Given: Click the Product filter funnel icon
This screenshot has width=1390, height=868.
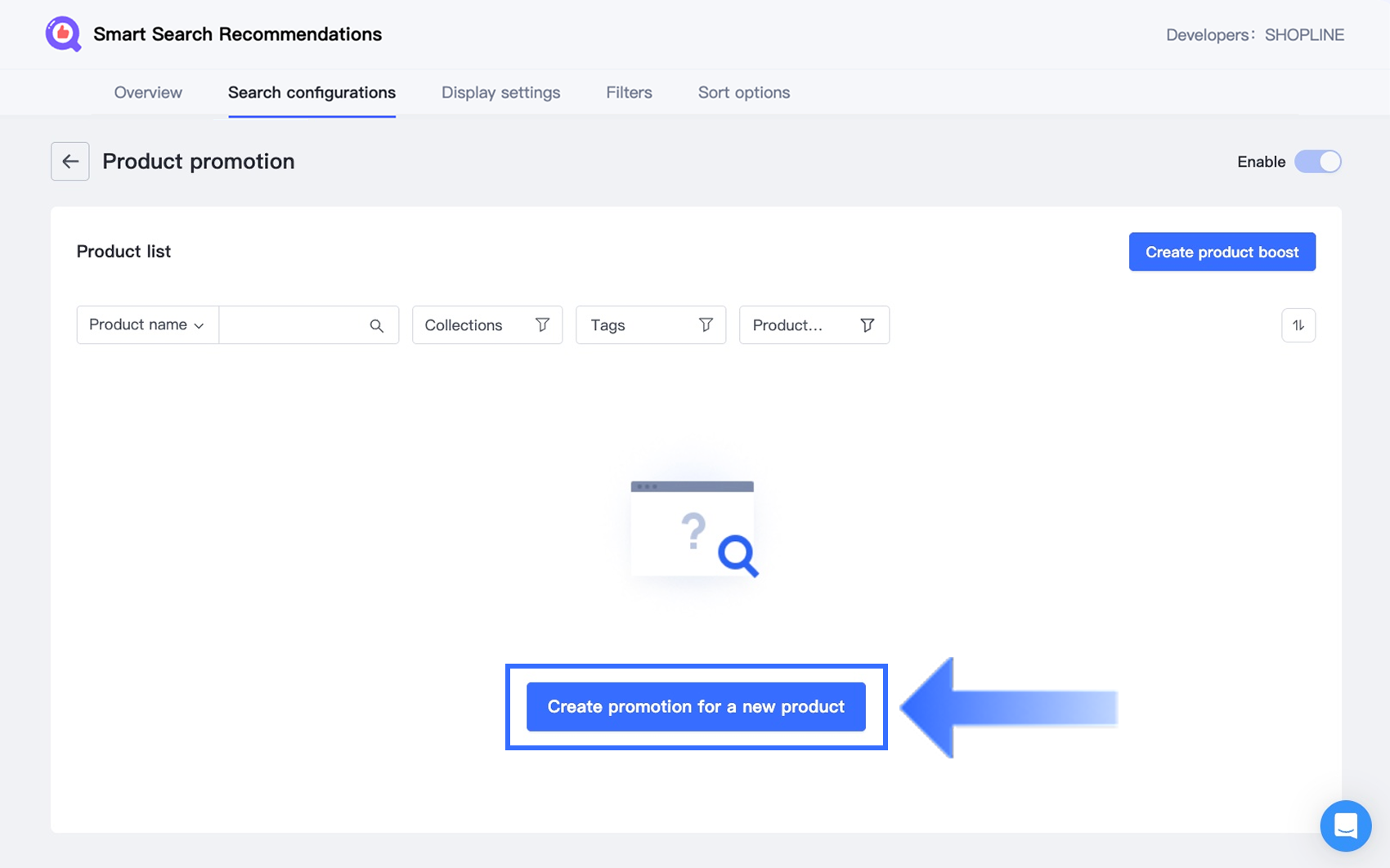Looking at the screenshot, I should (868, 325).
